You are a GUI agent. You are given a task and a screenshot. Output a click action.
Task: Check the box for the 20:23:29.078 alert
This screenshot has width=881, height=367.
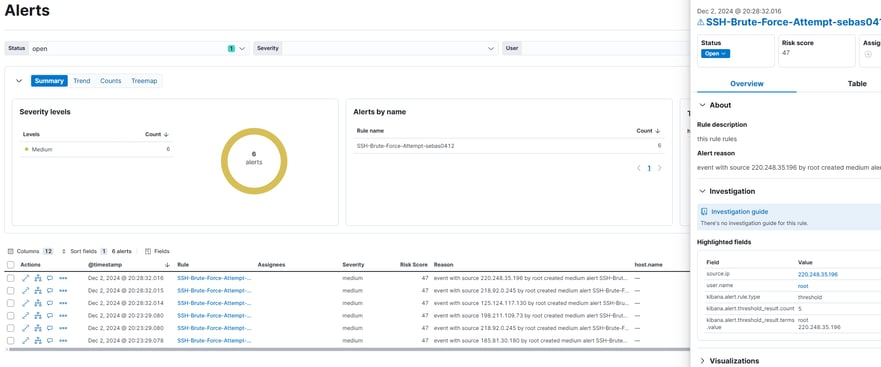tap(11, 340)
